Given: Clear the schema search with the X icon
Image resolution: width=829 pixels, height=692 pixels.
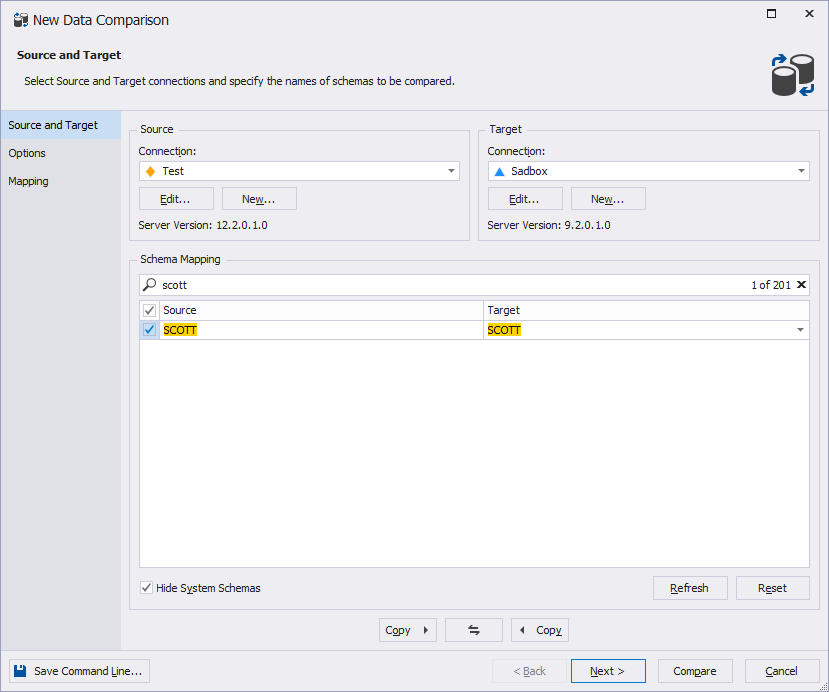Looking at the screenshot, I should [x=801, y=285].
